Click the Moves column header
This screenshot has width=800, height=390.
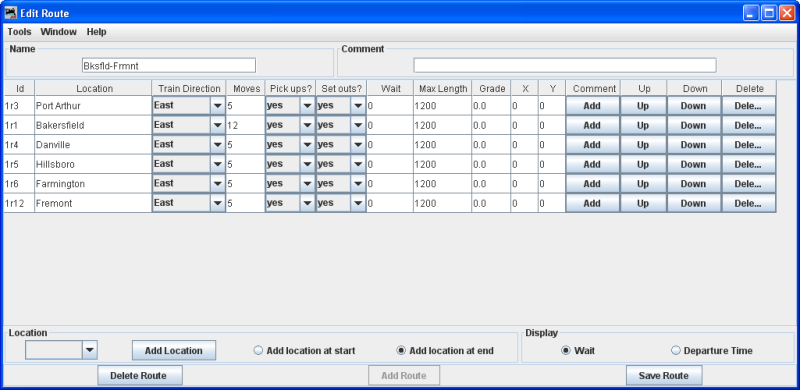click(x=245, y=88)
